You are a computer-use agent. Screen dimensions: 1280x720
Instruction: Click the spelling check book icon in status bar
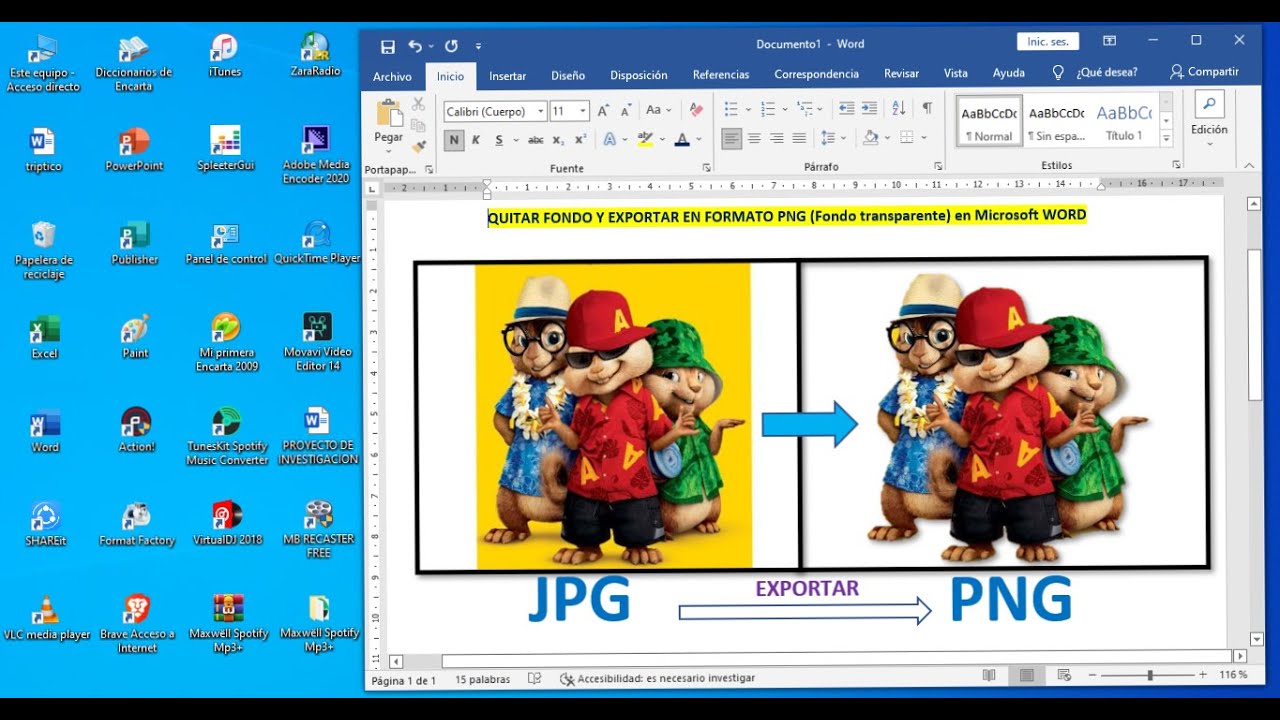(534, 679)
